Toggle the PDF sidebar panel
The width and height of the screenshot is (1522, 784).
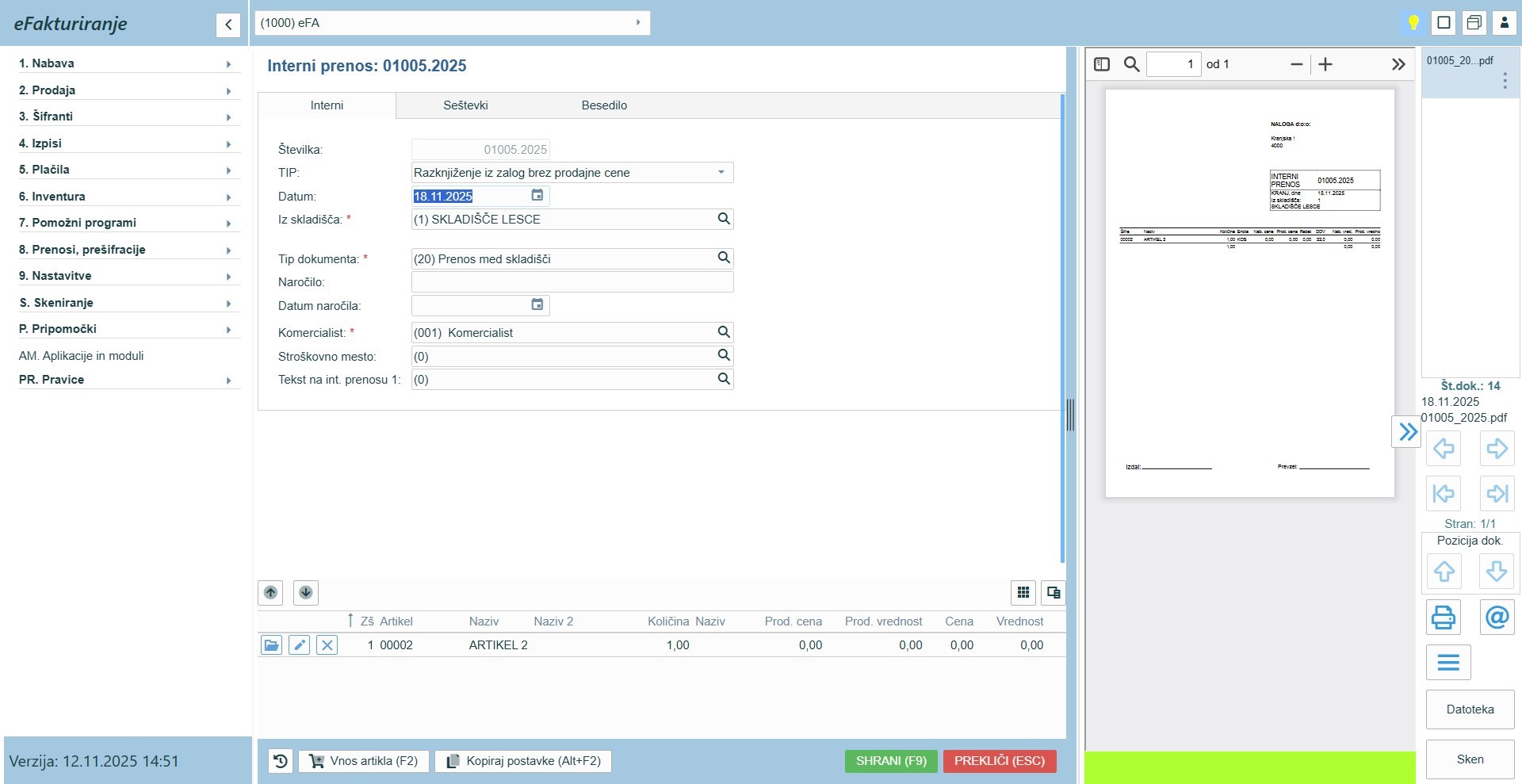tap(1102, 64)
